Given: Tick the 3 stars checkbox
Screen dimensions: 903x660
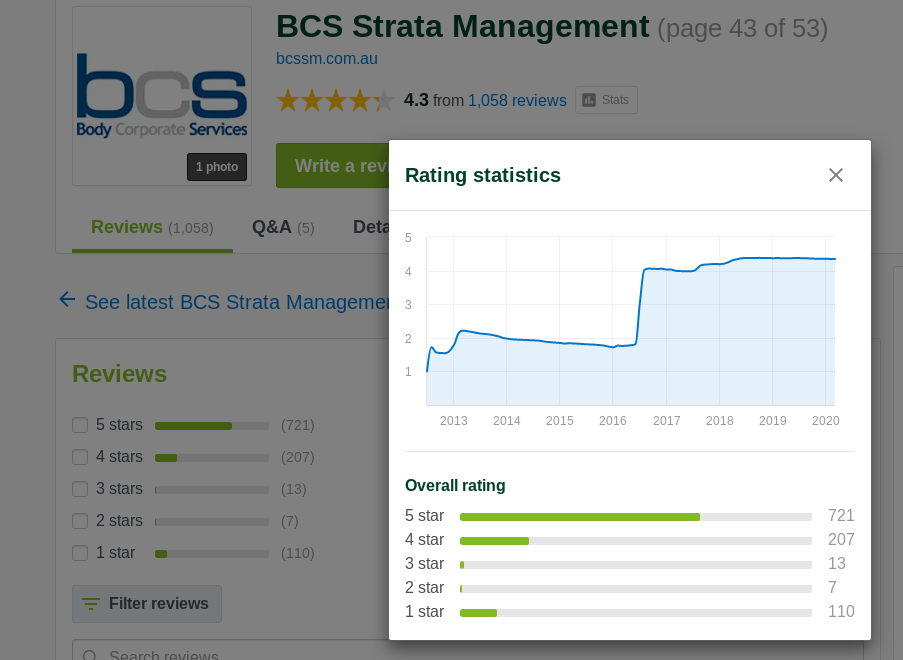Looking at the screenshot, I should [x=80, y=489].
